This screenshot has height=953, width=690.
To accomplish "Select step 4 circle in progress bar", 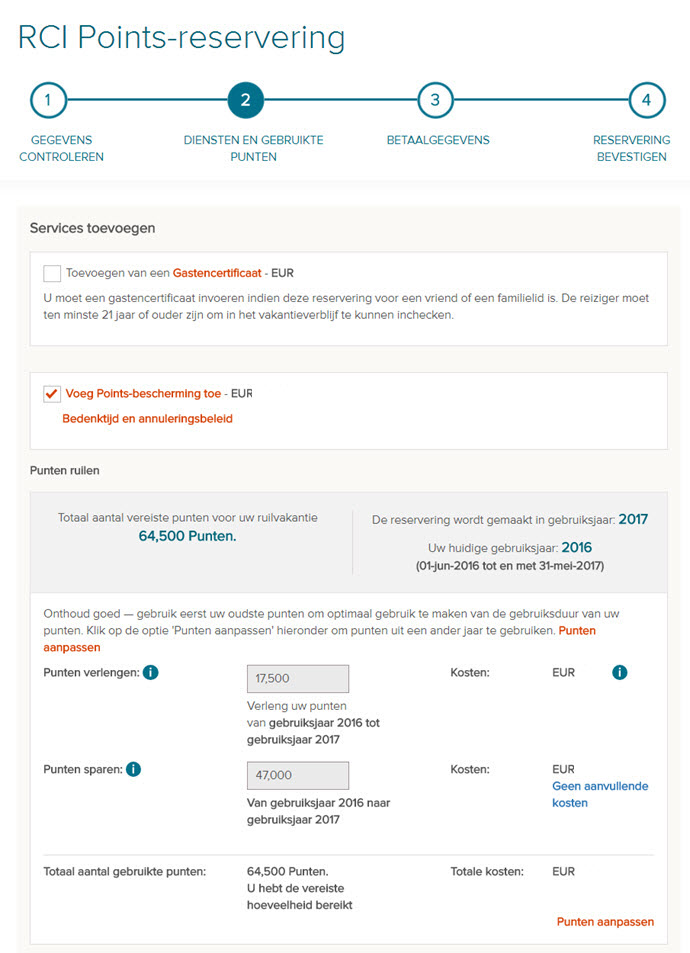I will (646, 100).
